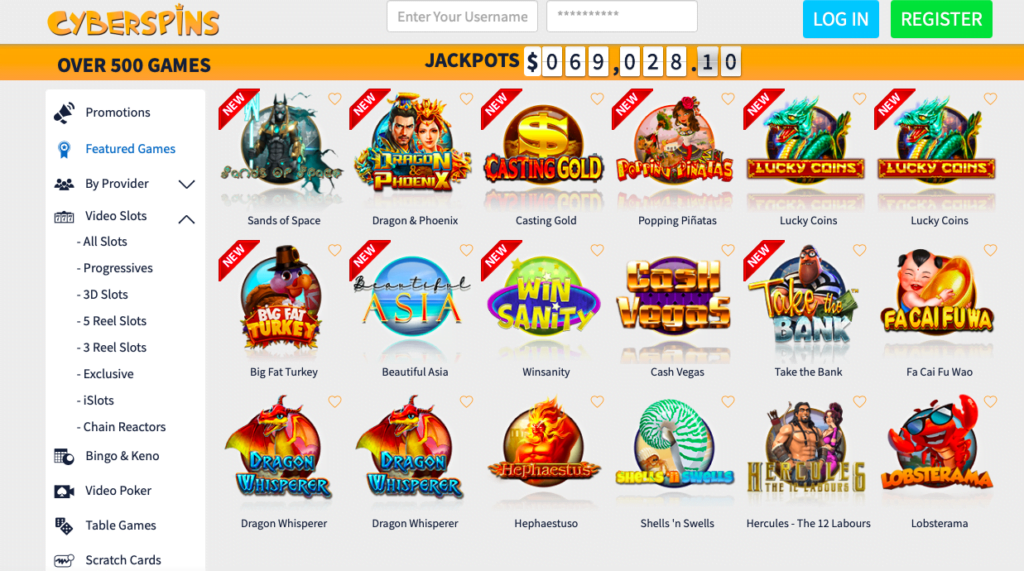The width and height of the screenshot is (1024, 571).
Task: Click the green REGISTER button
Action: [941, 19]
